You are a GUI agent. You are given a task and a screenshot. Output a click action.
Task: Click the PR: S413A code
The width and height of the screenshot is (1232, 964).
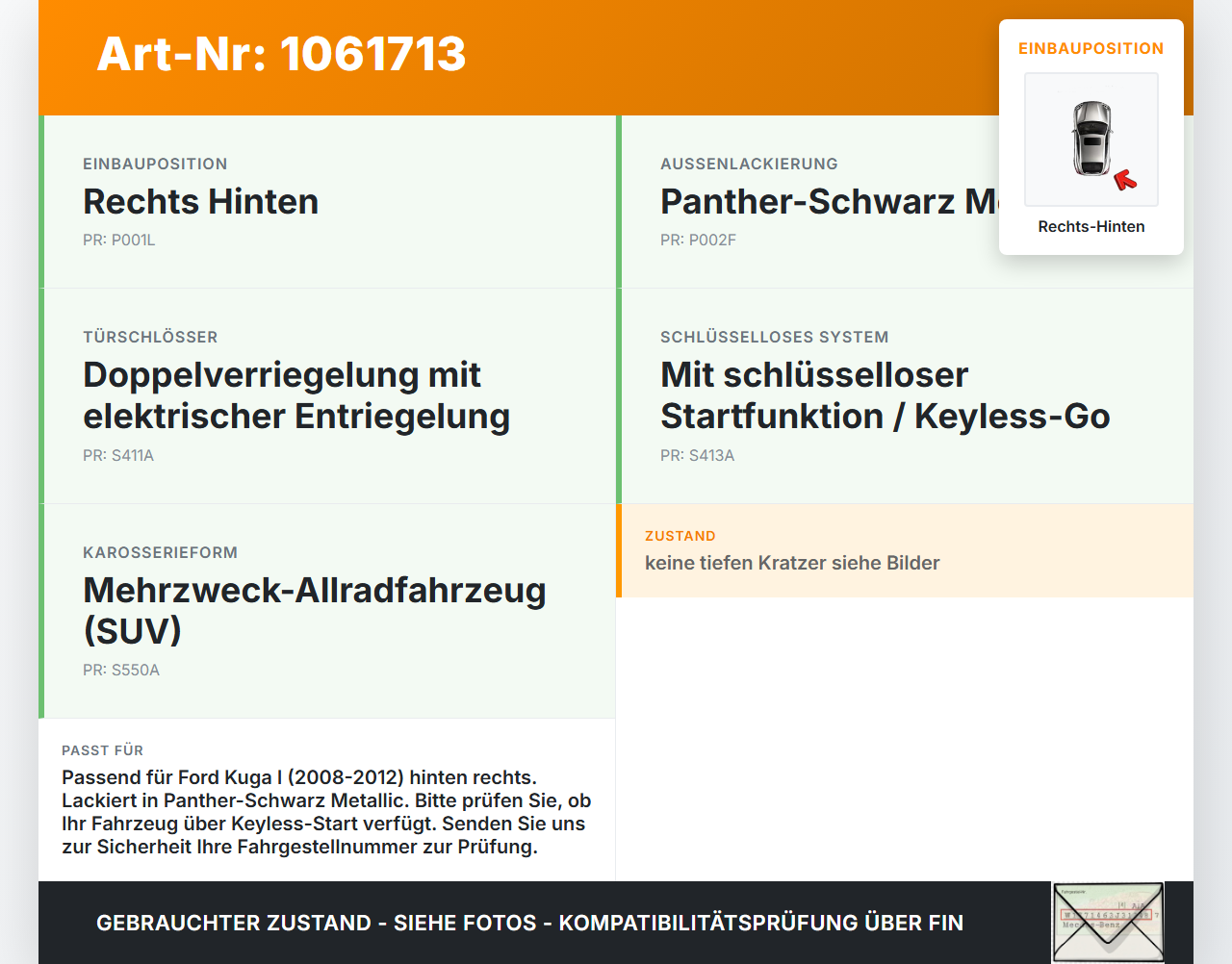pyautogui.click(x=697, y=456)
